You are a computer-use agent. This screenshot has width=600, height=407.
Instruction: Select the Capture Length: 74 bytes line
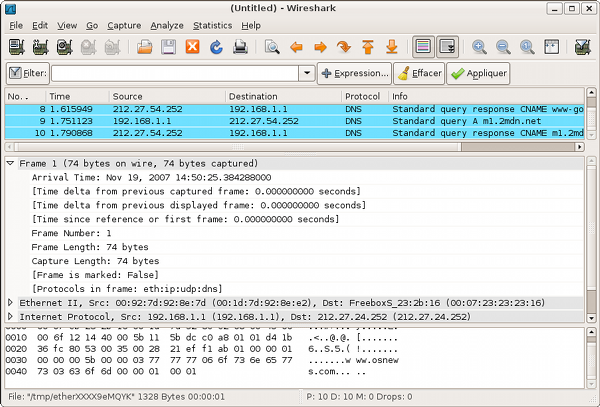pyautogui.click(x=95, y=261)
